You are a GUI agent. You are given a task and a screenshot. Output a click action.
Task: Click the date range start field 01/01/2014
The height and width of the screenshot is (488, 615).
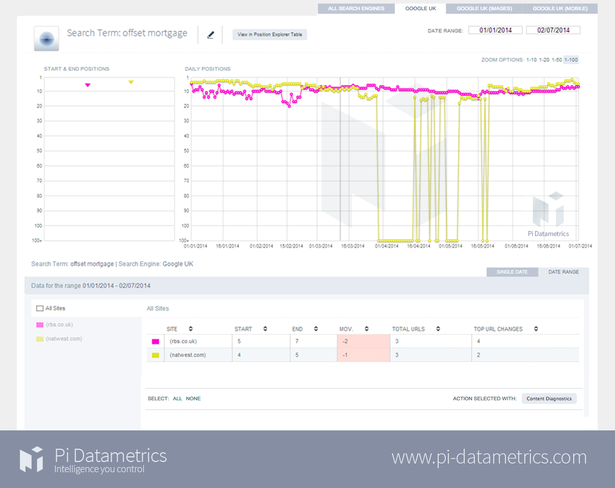tap(494, 30)
